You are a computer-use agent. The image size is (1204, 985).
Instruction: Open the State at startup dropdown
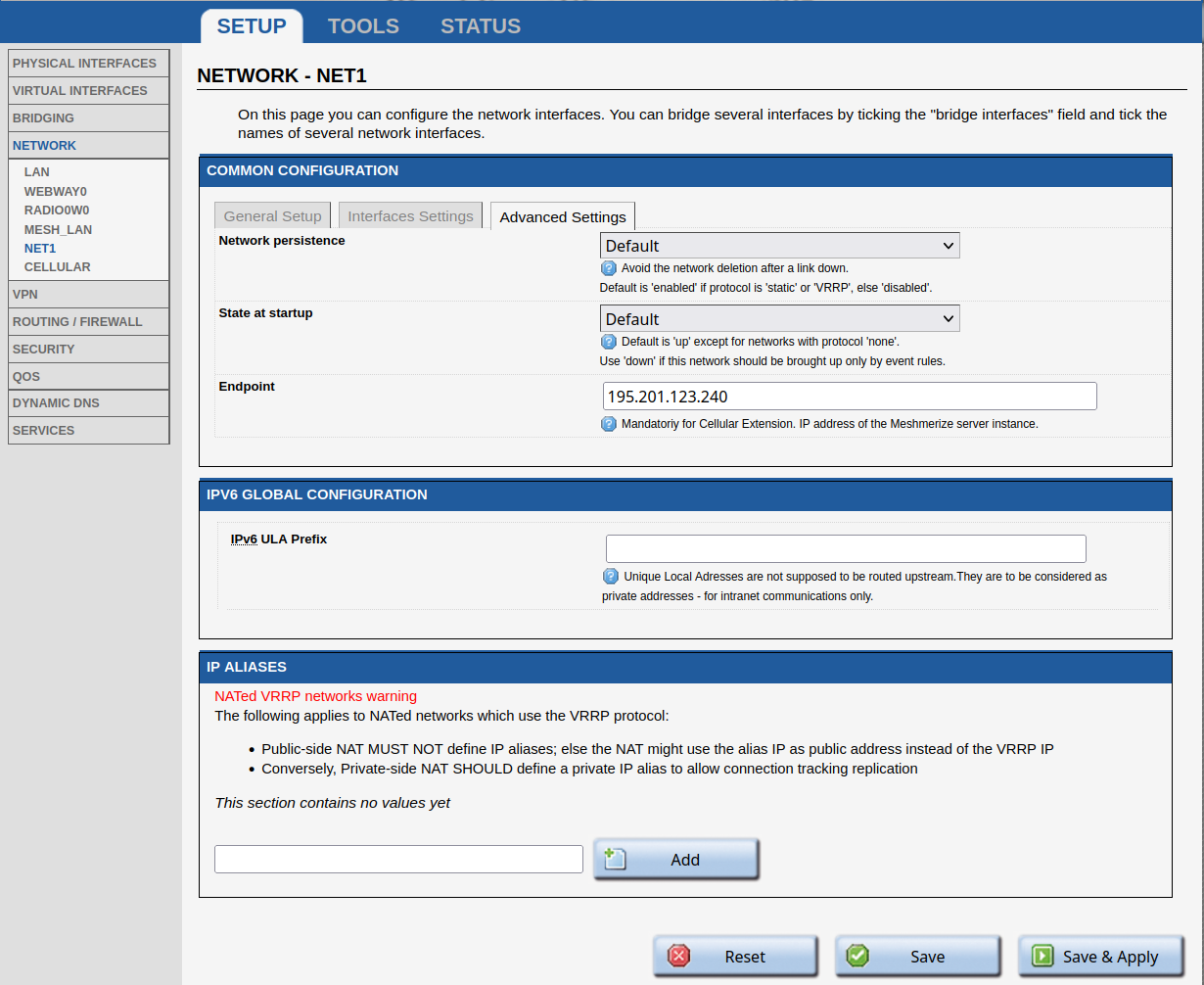779,319
